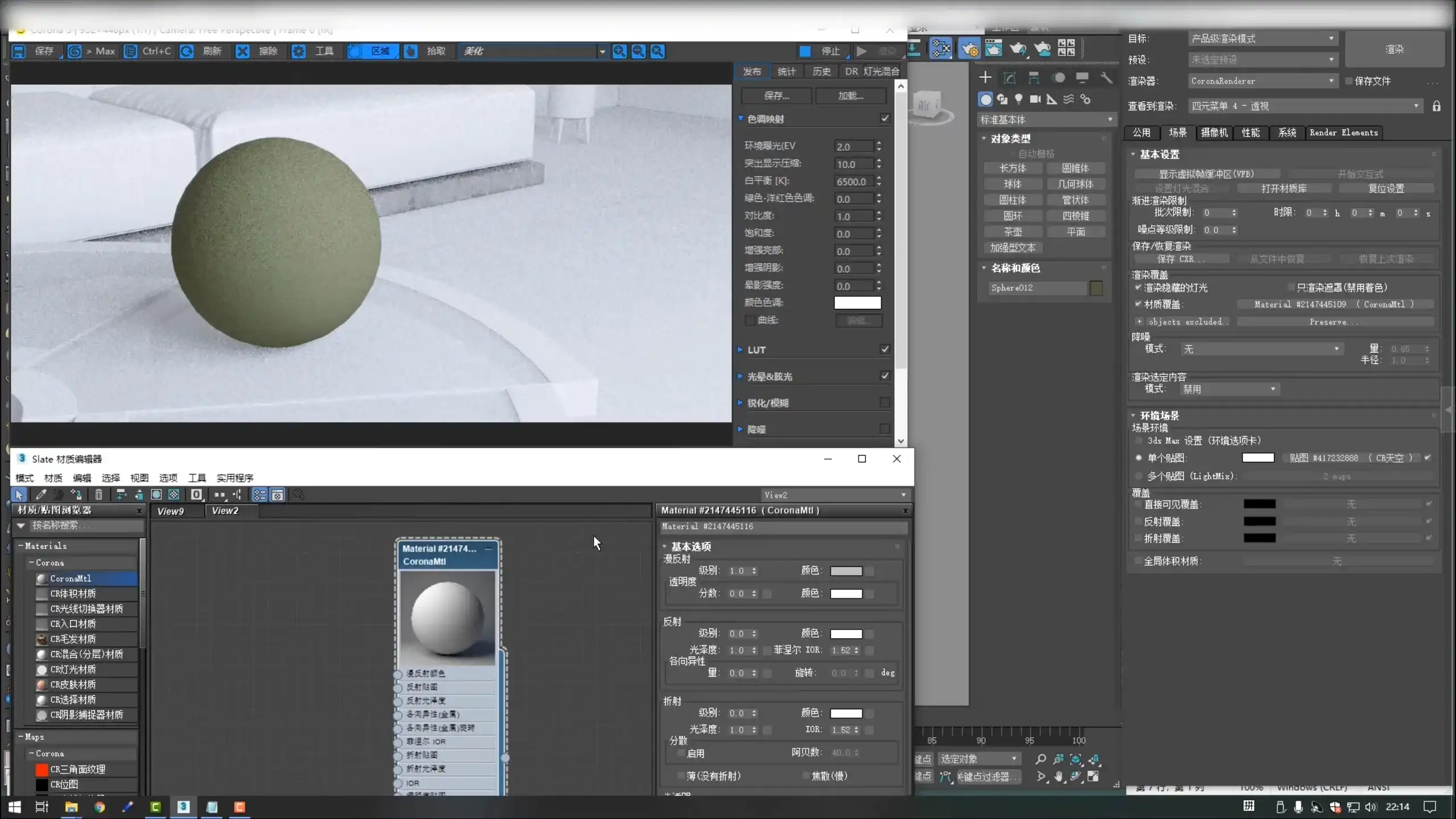Open the 材质 menu in Slate editor
The height and width of the screenshot is (819, 1456).
[x=53, y=478]
